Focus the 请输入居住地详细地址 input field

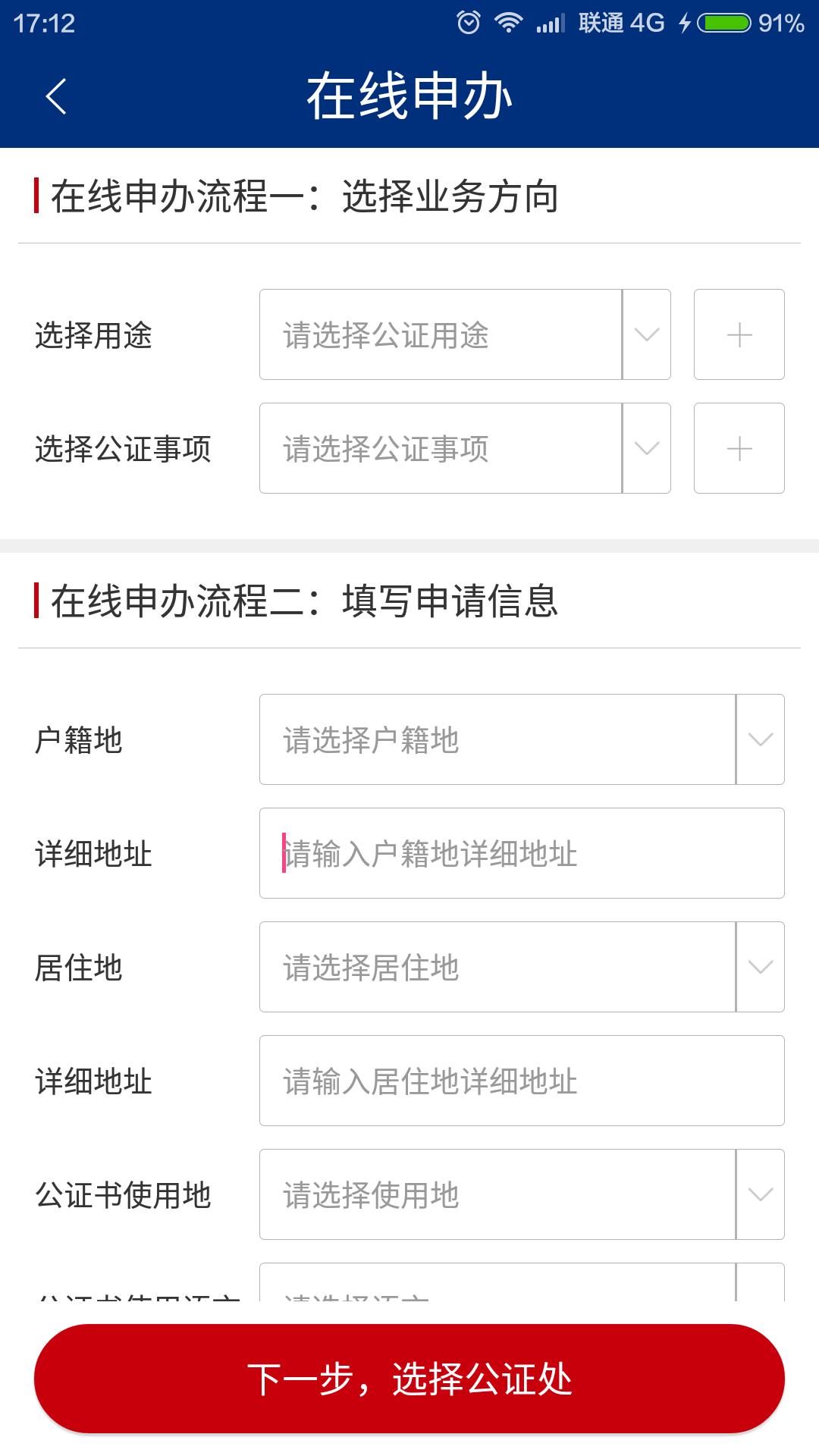[x=522, y=1081]
